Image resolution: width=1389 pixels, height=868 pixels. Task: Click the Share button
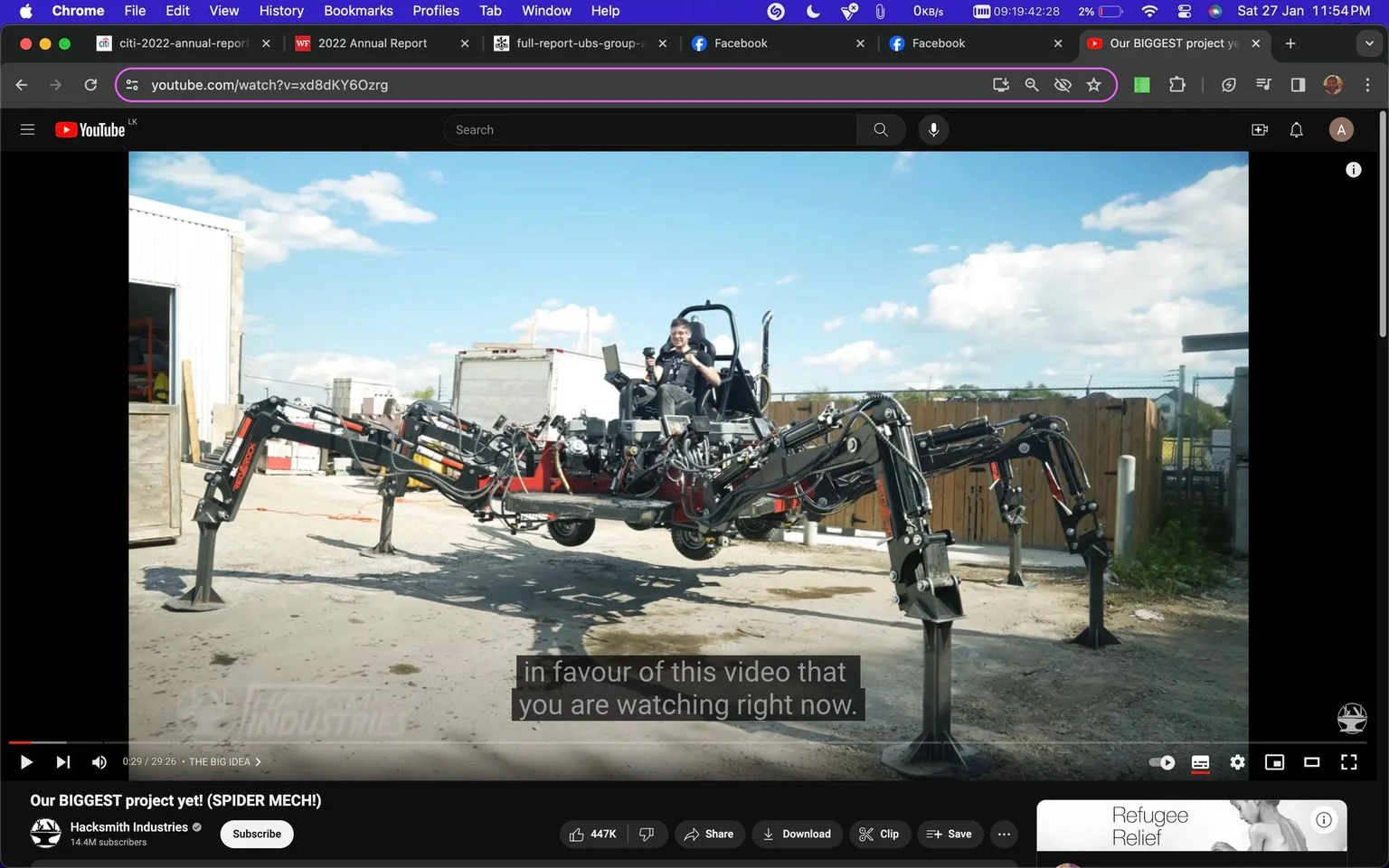pyautogui.click(x=710, y=834)
